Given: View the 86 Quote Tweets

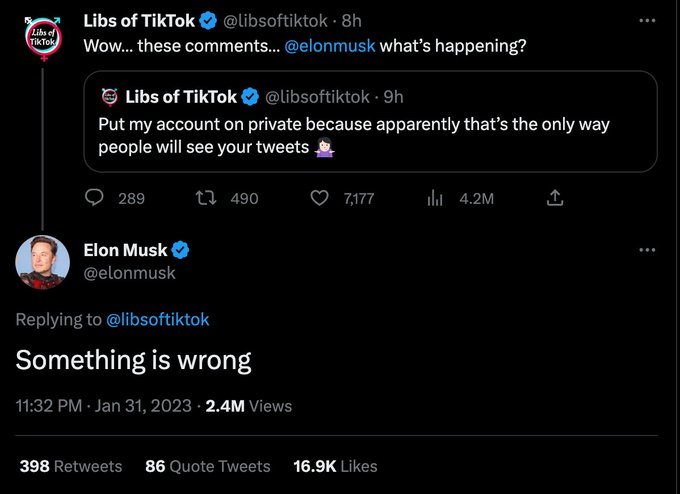Looking at the screenshot, I should point(207,466).
